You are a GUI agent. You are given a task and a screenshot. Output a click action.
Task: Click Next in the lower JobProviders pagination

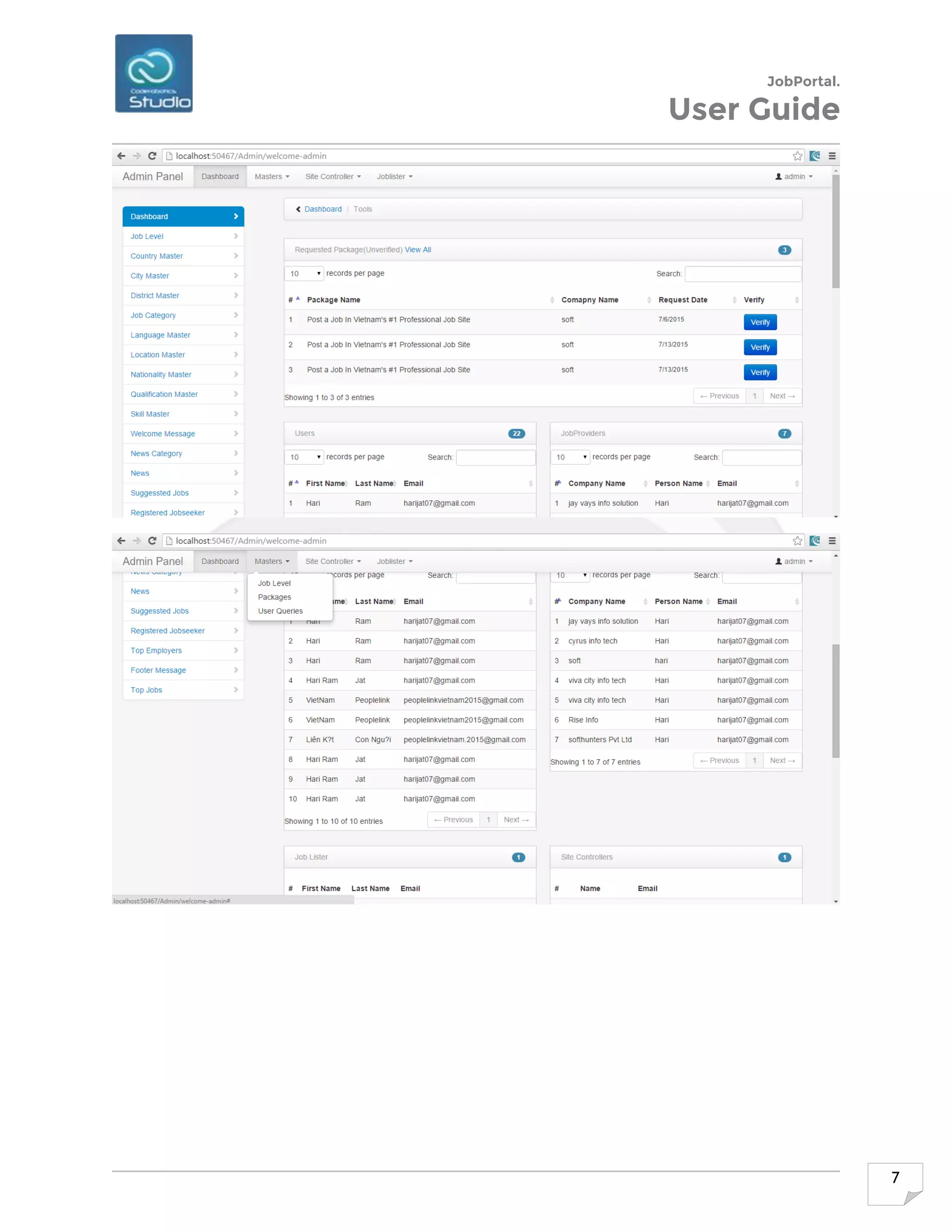[x=782, y=761]
